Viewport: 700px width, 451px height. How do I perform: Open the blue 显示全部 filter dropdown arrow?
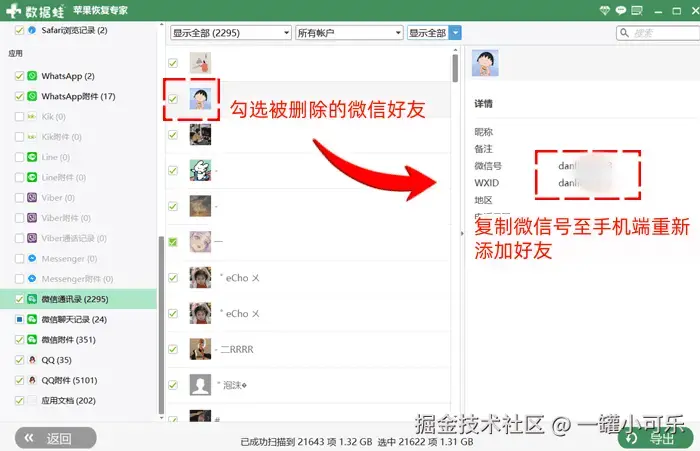click(455, 33)
